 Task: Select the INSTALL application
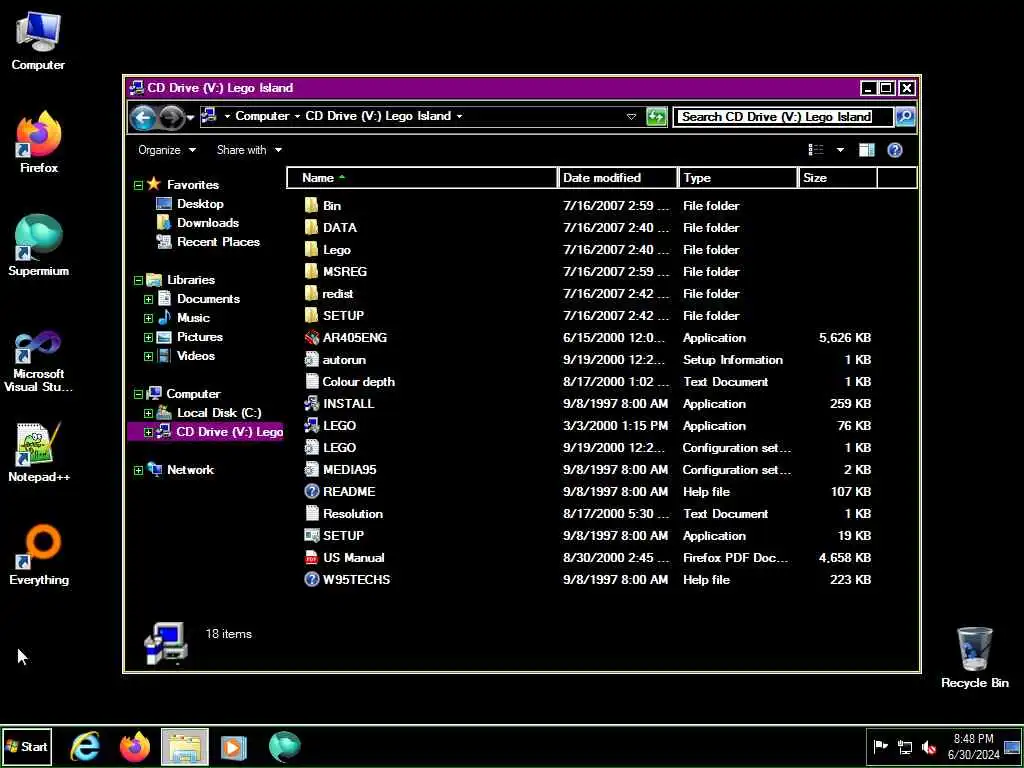340,404
